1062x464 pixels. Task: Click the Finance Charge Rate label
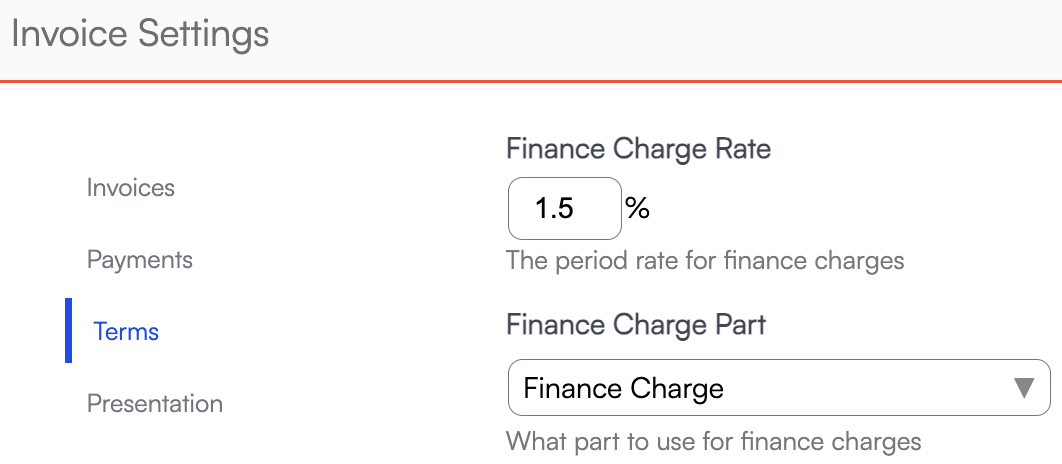click(639, 150)
